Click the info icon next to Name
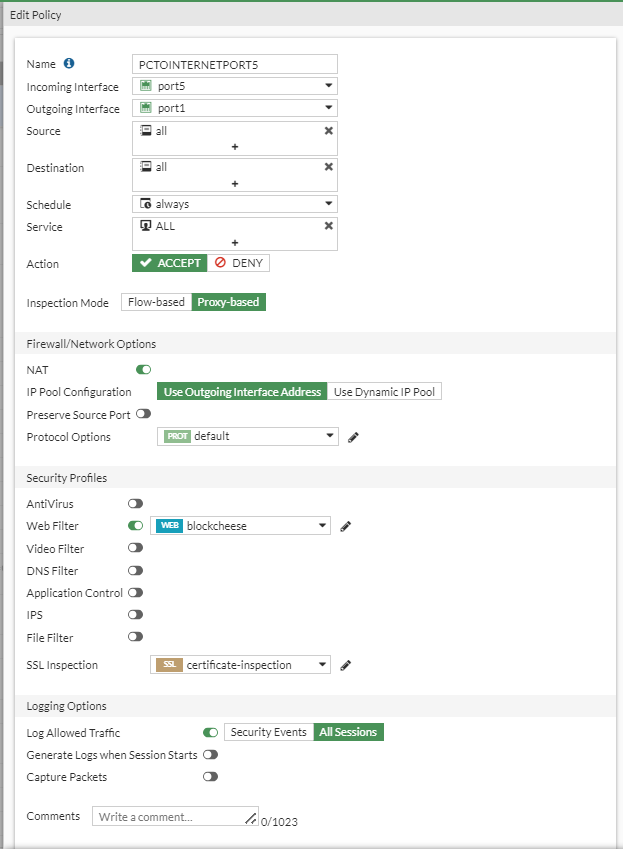The image size is (623, 849). click(x=69, y=64)
